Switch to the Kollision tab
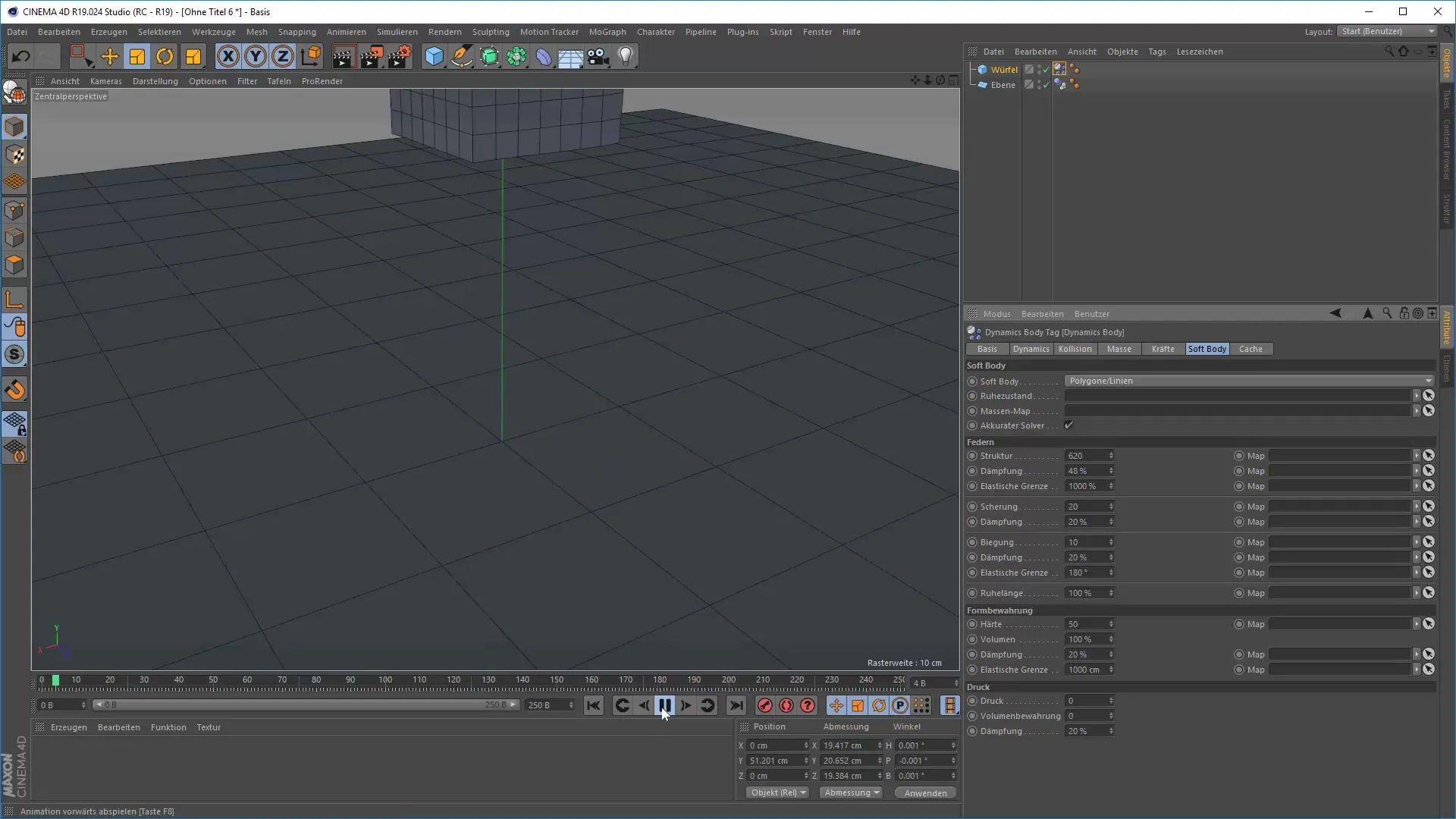 click(1075, 349)
